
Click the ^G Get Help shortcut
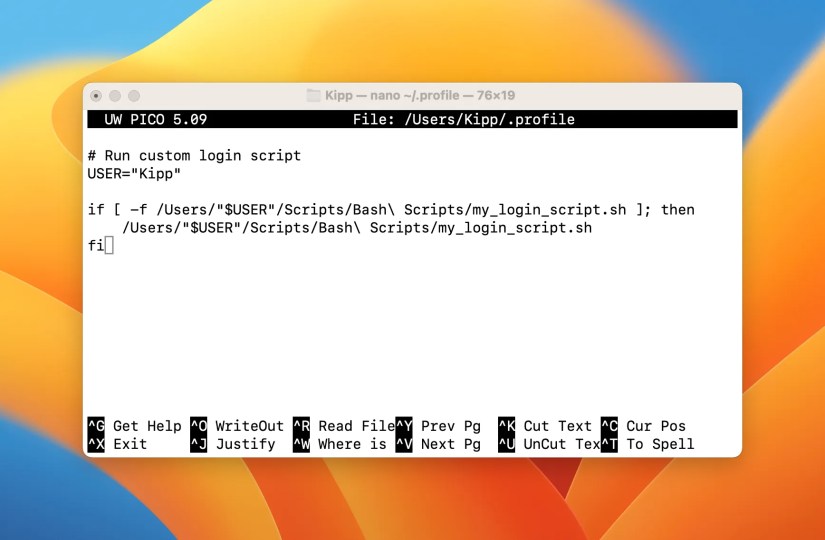135,426
